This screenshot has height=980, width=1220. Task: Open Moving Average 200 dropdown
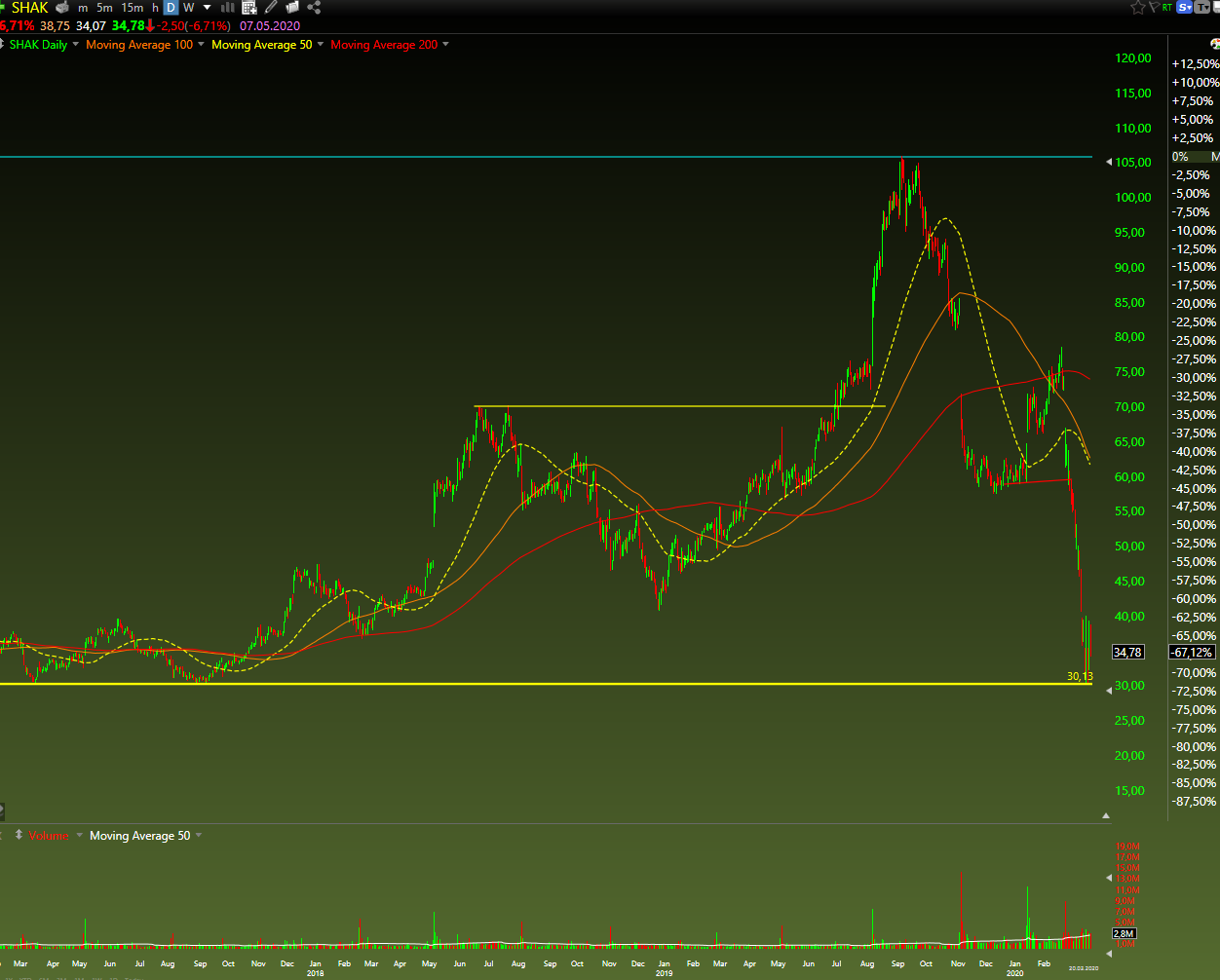(445, 44)
